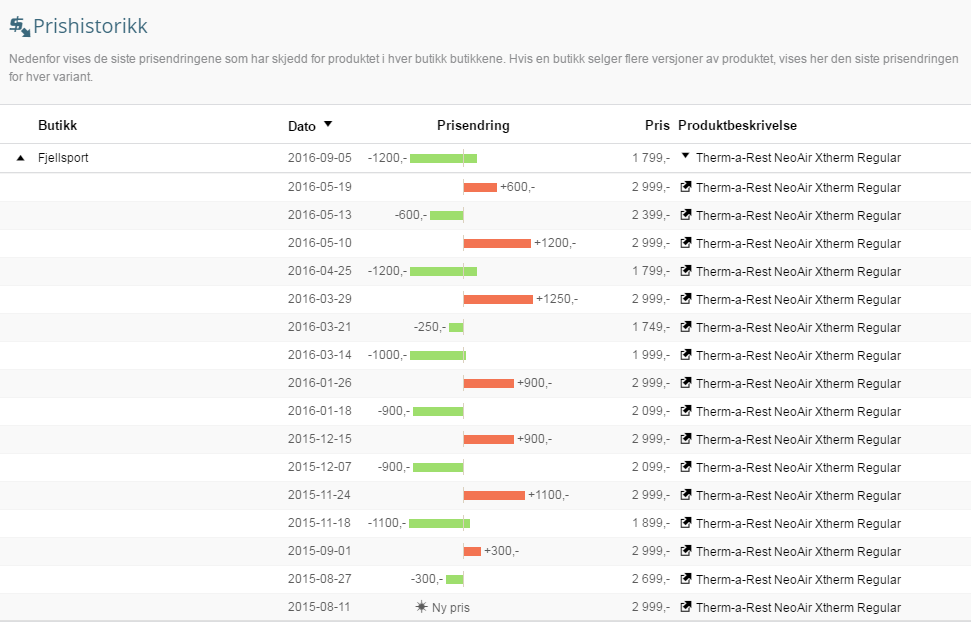This screenshot has height=626, width=971.
Task: Click the red +1250,- price increase bar
Action: tap(498, 299)
